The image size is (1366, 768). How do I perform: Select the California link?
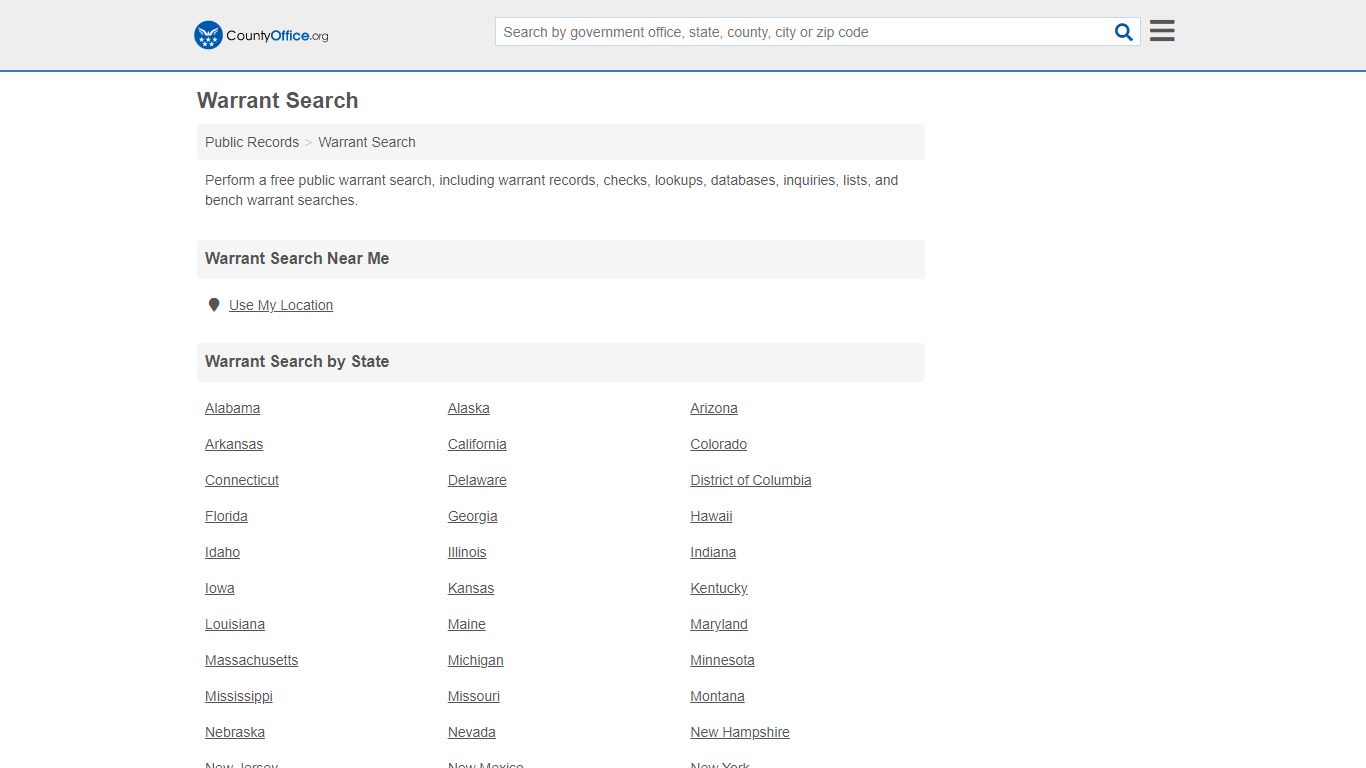pyautogui.click(x=477, y=444)
